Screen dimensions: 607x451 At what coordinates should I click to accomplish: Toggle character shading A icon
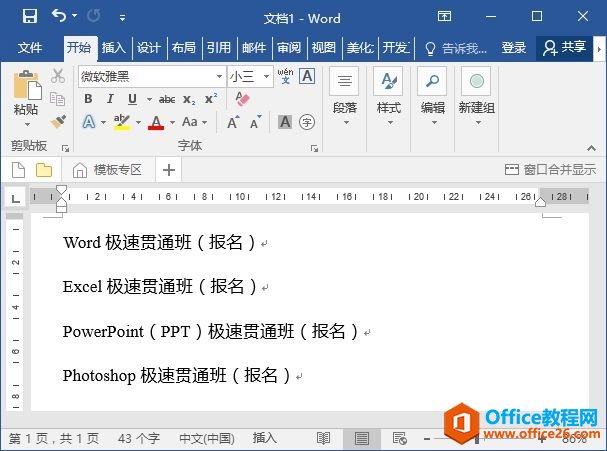pos(285,122)
